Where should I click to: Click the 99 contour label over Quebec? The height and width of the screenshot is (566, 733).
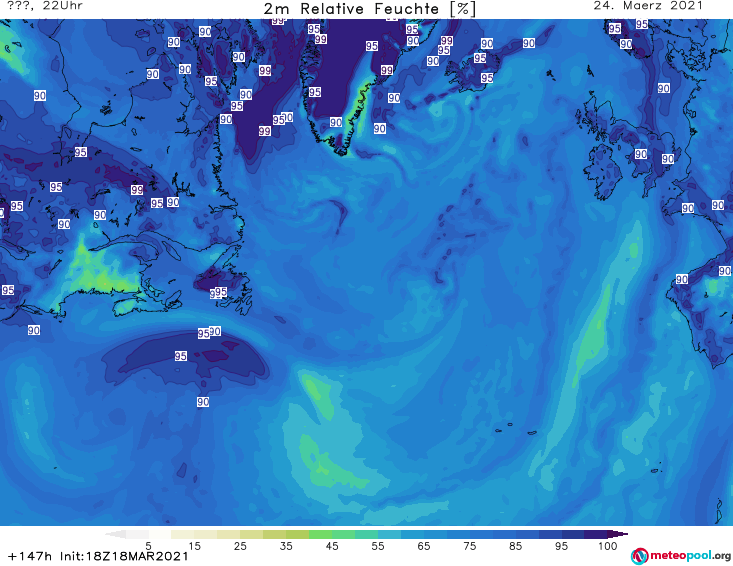[137, 190]
